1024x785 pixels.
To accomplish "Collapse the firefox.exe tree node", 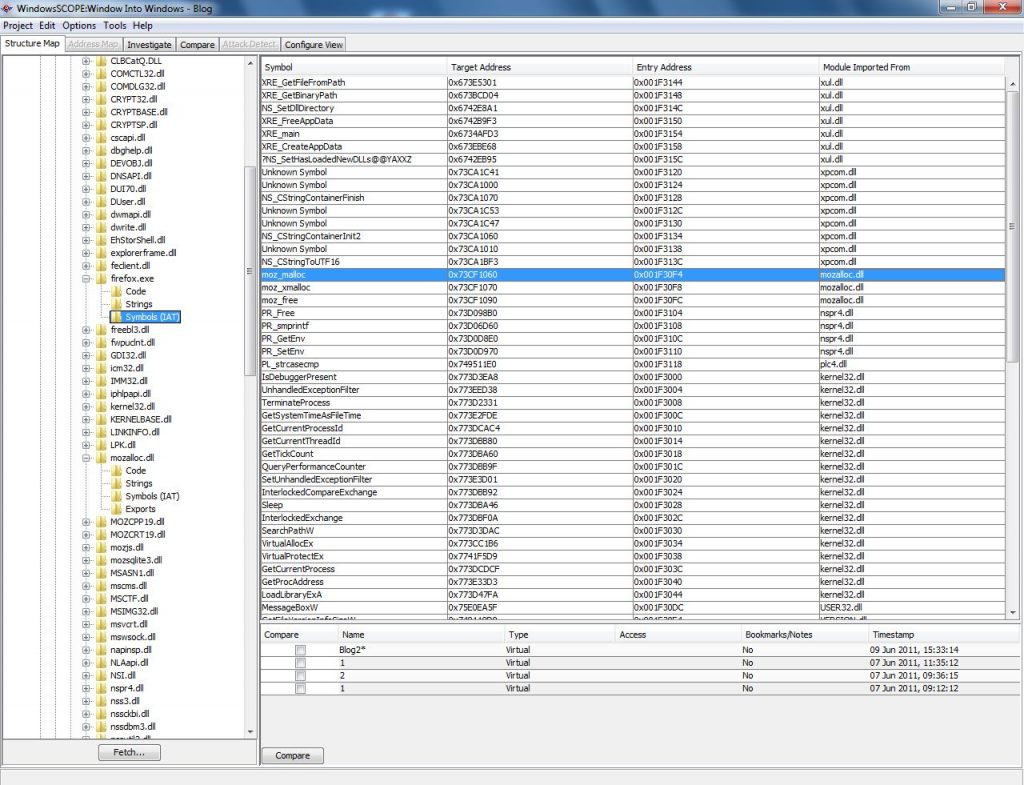I will coord(86,279).
